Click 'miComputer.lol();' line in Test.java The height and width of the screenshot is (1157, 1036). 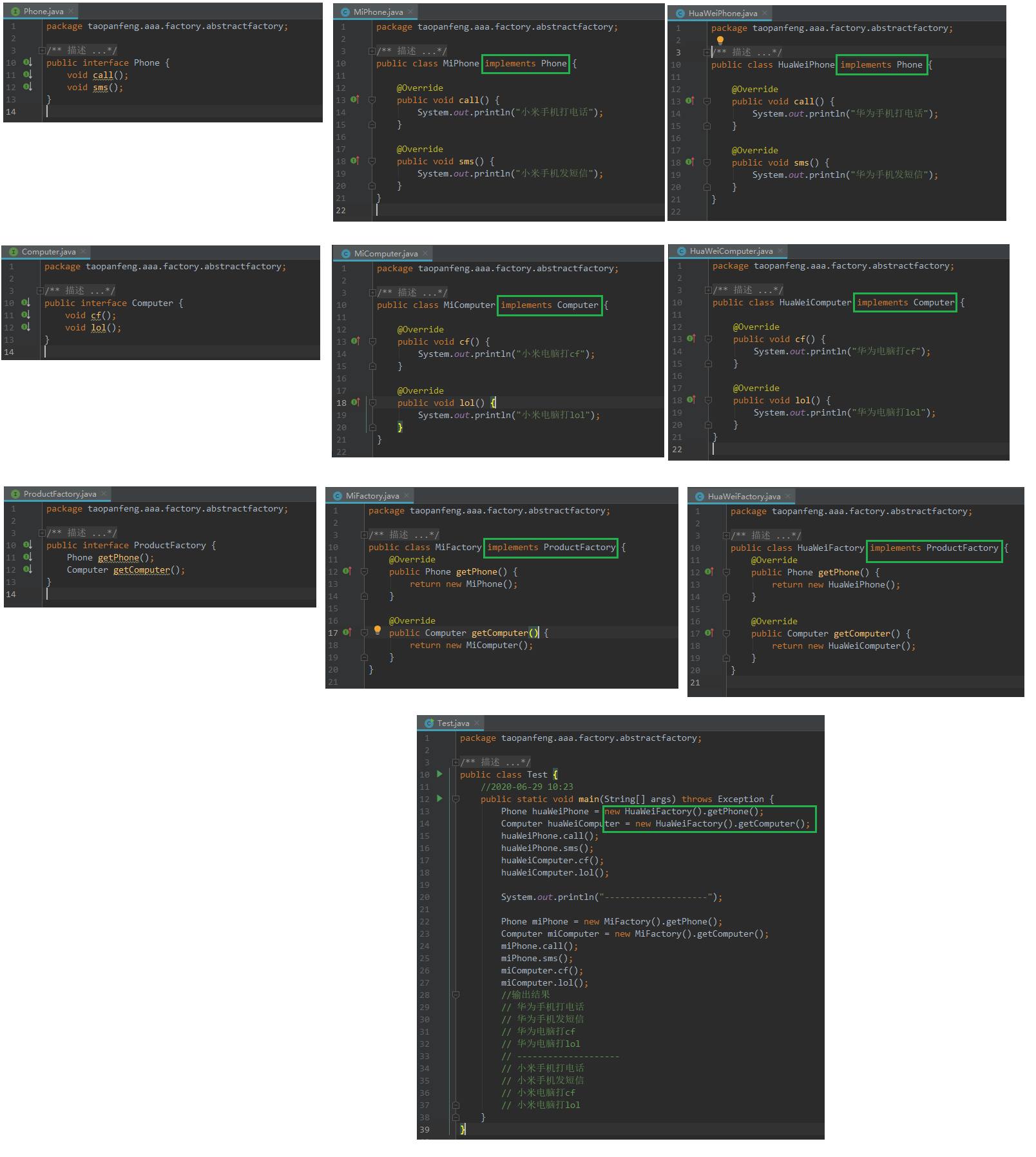tap(544, 983)
